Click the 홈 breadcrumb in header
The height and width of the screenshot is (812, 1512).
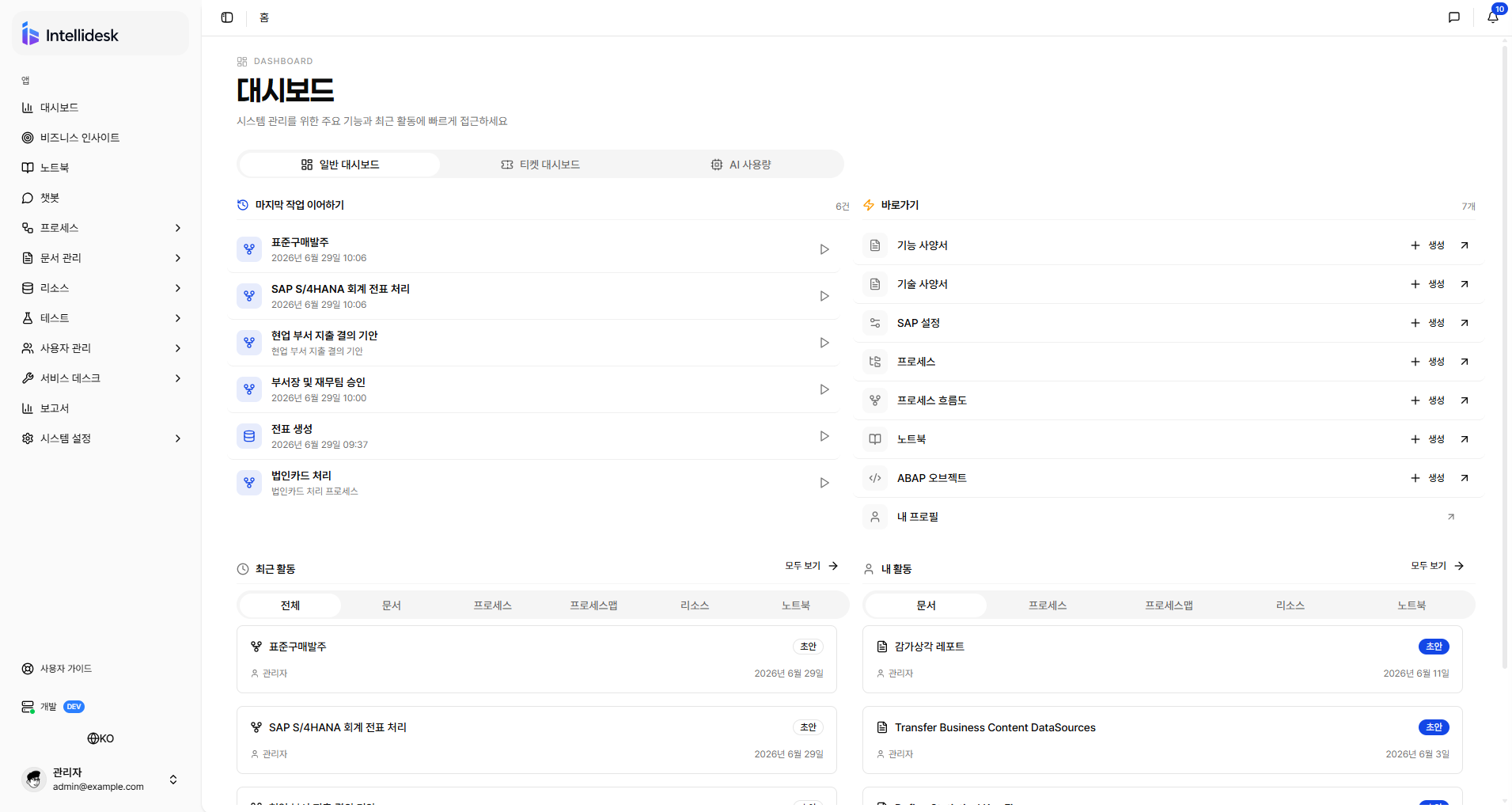coord(264,17)
